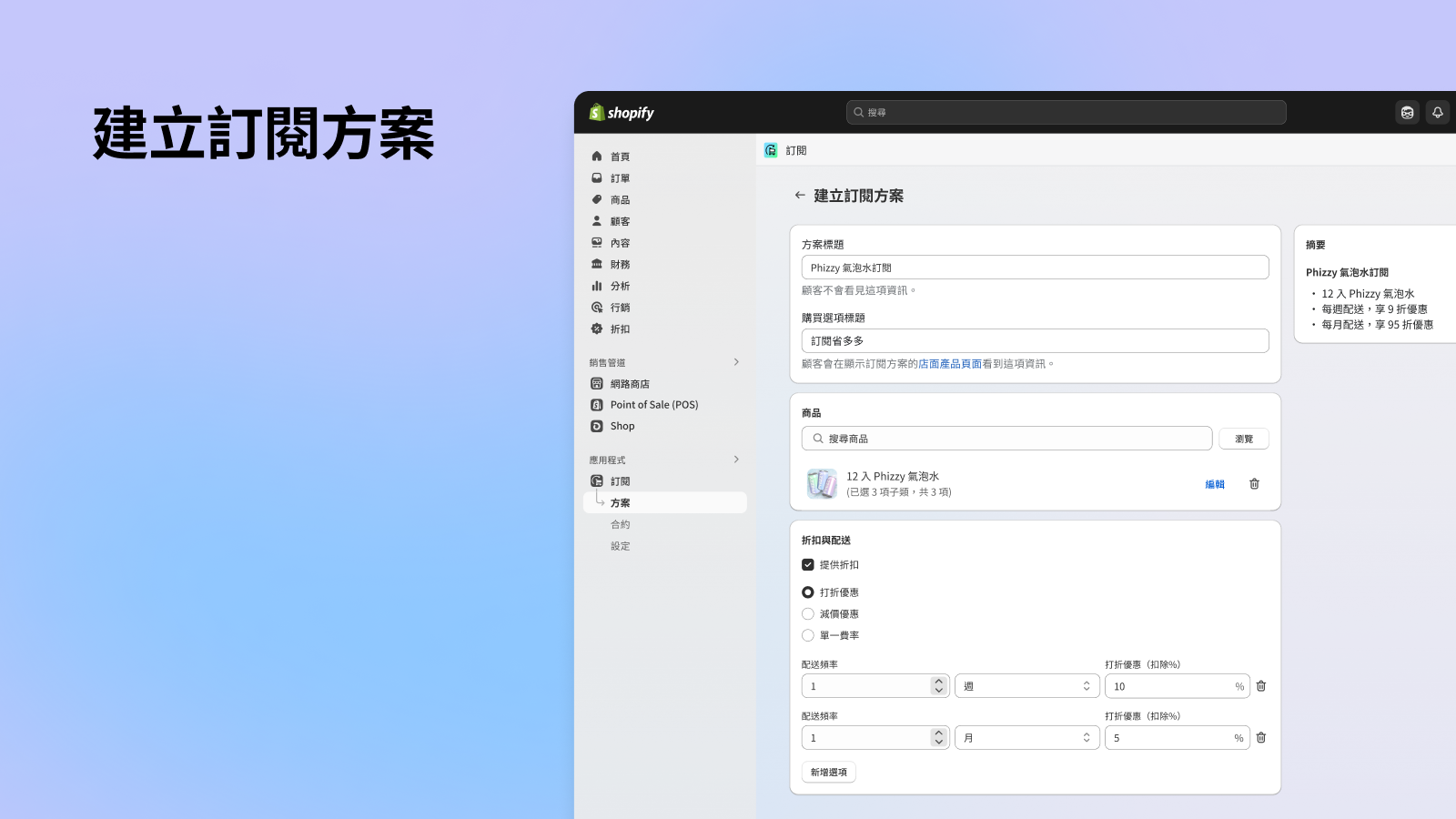Select 設定 under 訂閱
This screenshot has height=819, width=1456.
(620, 546)
